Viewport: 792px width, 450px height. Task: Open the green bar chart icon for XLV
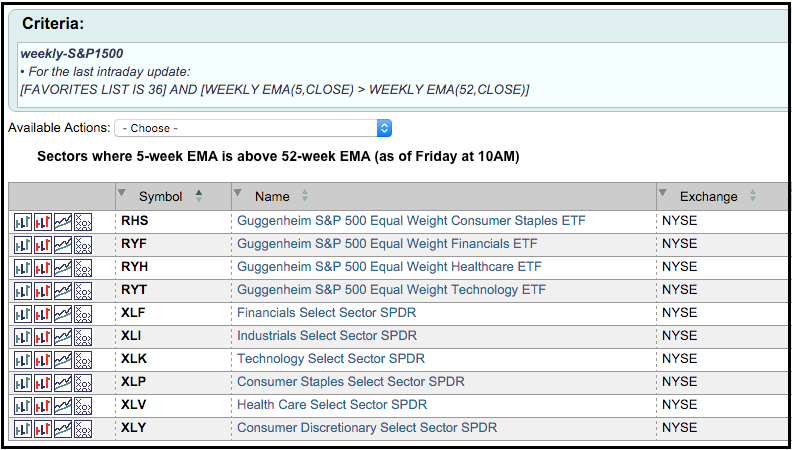pyautogui.click(x=23, y=405)
